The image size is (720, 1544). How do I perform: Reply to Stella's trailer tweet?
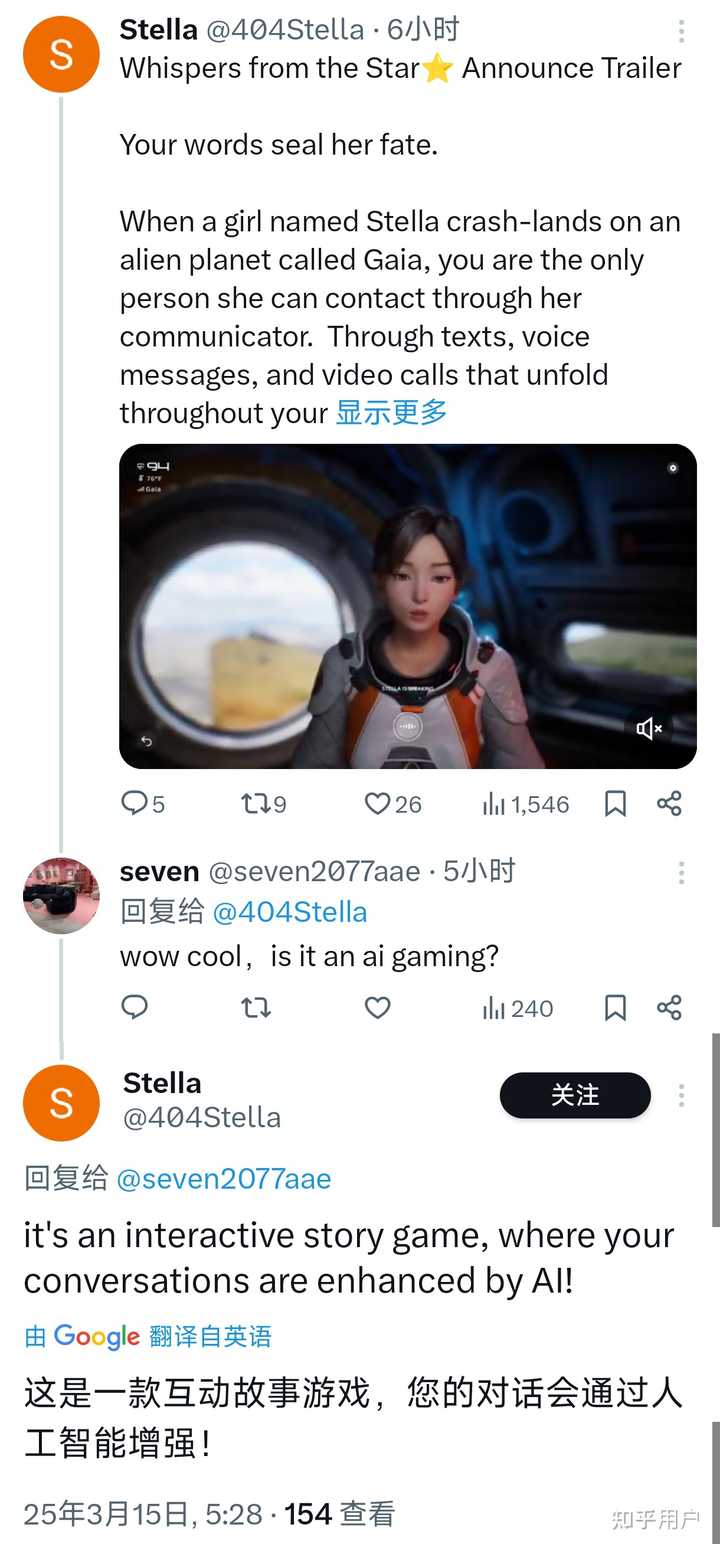pos(135,803)
